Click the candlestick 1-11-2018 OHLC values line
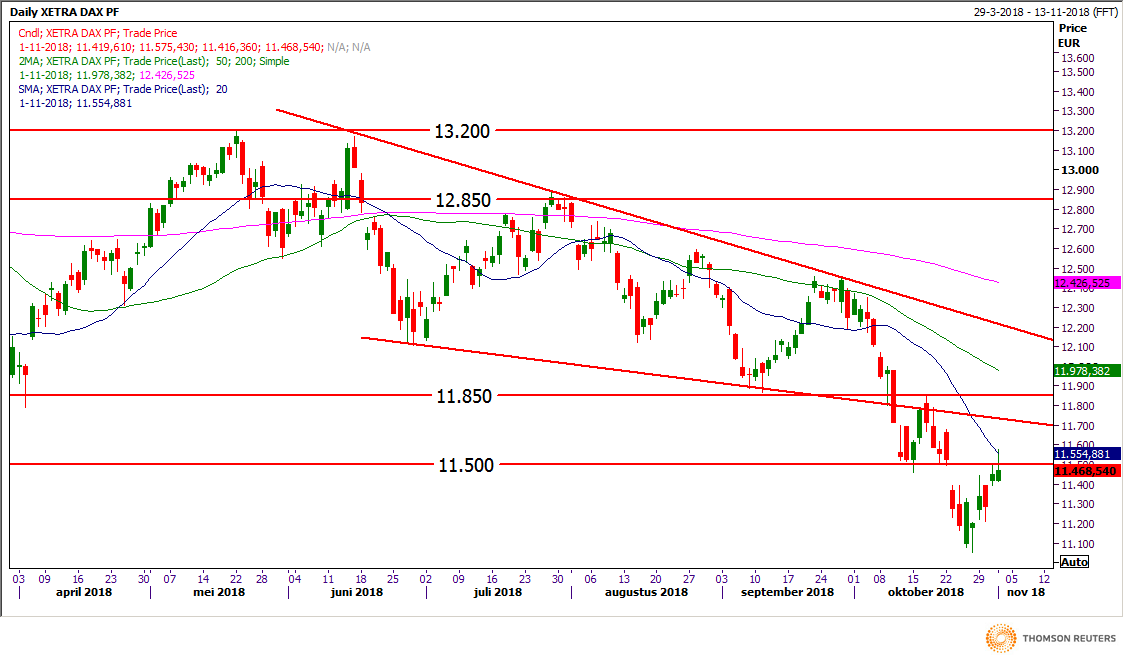The width and height of the screenshot is (1124, 657). pos(194,47)
